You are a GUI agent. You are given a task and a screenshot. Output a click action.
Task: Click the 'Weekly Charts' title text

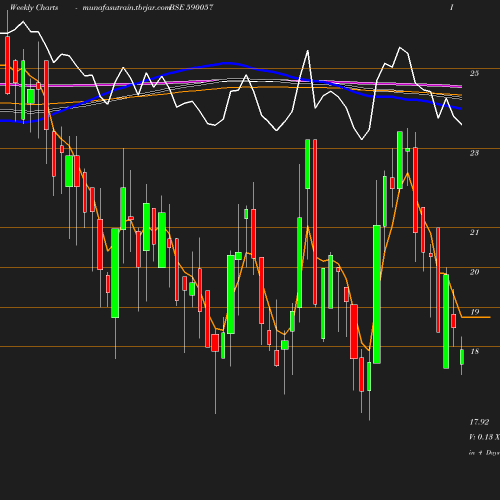coord(34,8)
